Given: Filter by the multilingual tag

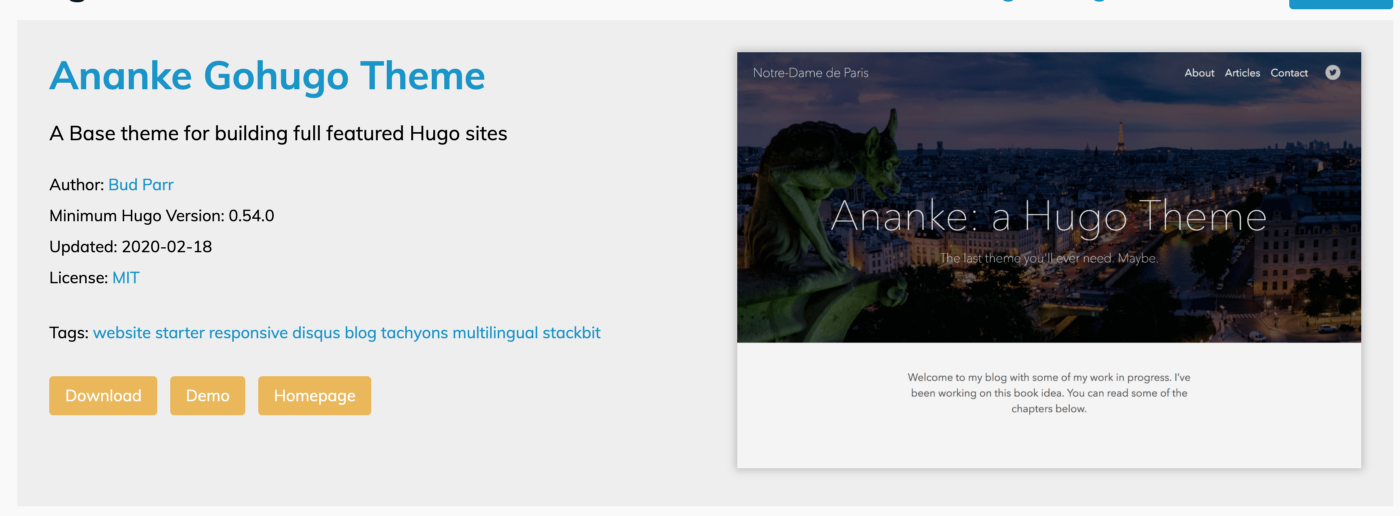Looking at the screenshot, I should pyautogui.click(x=495, y=332).
